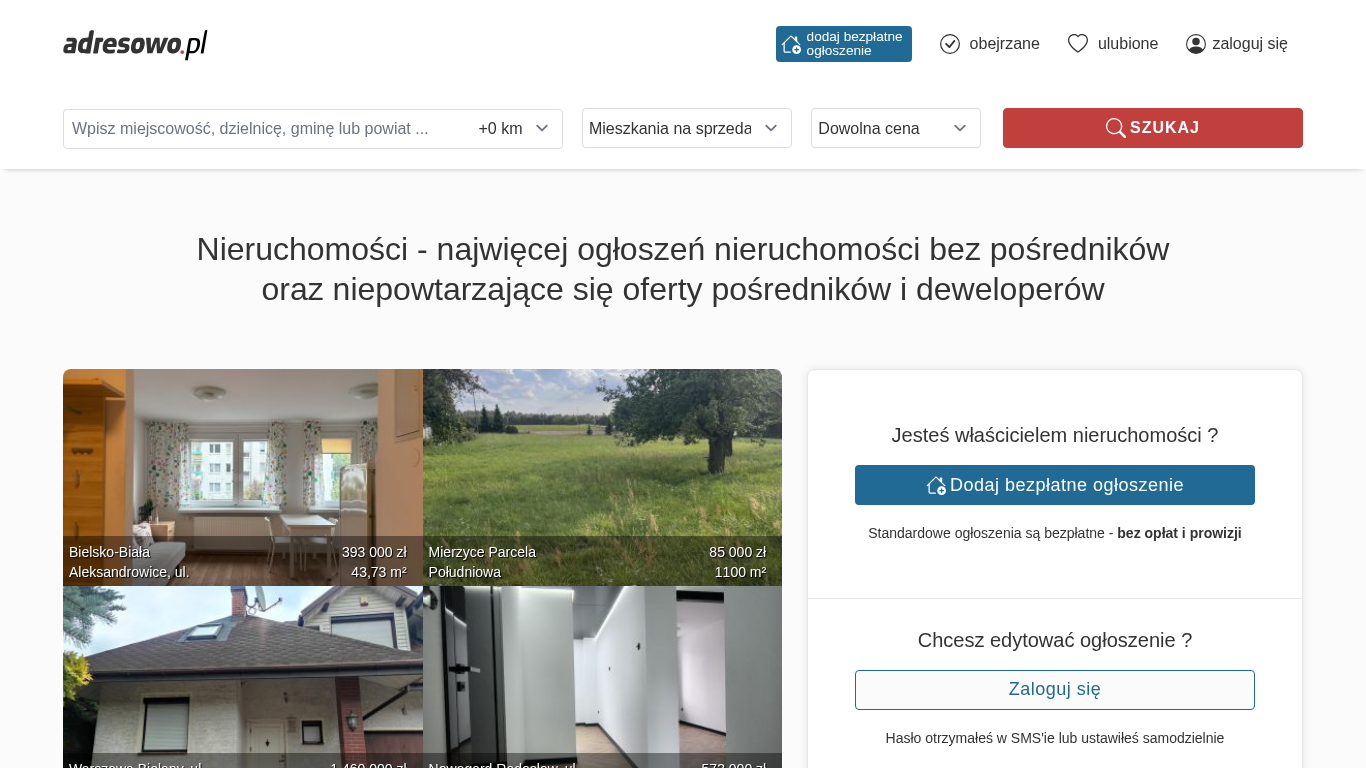Click the adresowo.pl logo
This screenshot has width=1366, height=768.
[135, 44]
